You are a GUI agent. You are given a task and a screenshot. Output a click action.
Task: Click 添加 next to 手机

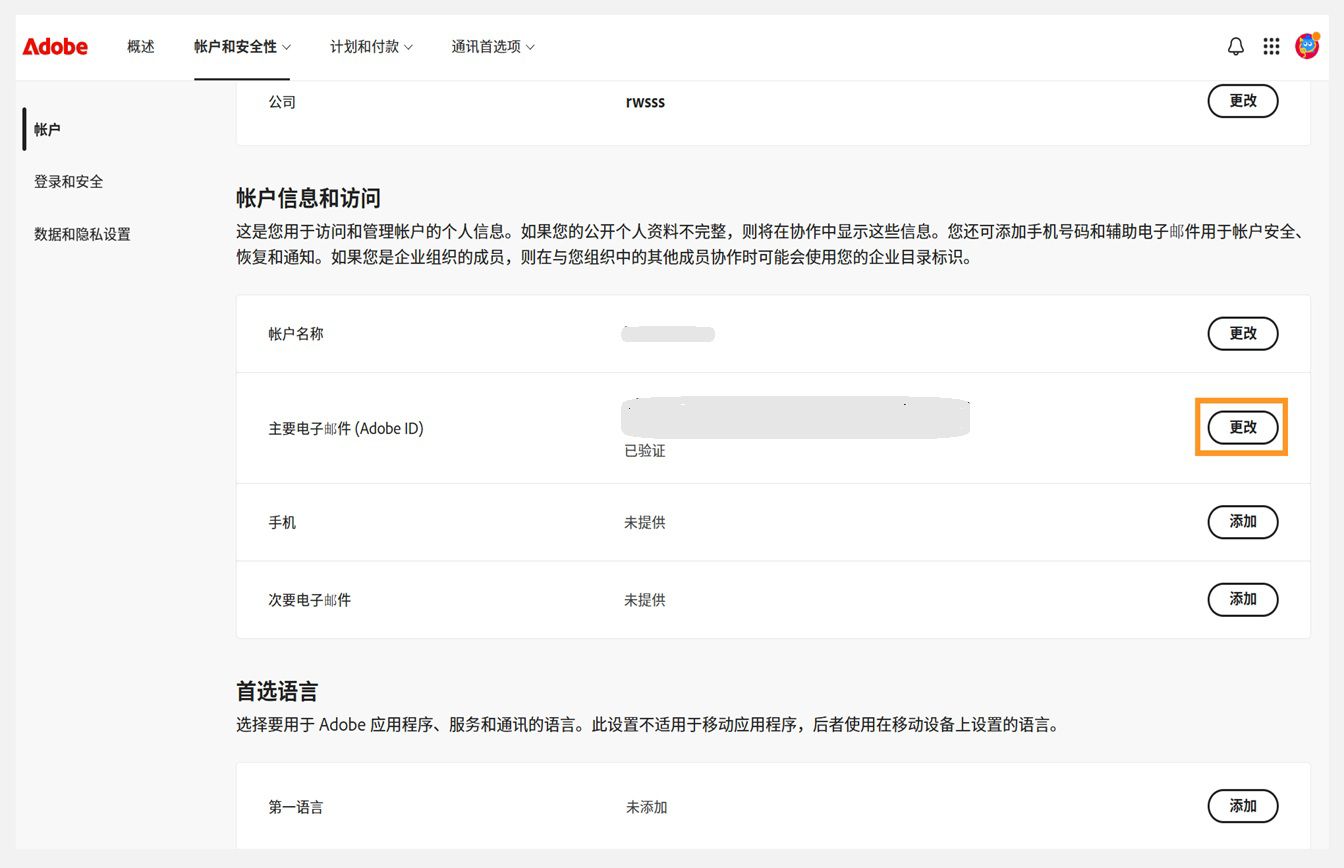[x=1242, y=522]
